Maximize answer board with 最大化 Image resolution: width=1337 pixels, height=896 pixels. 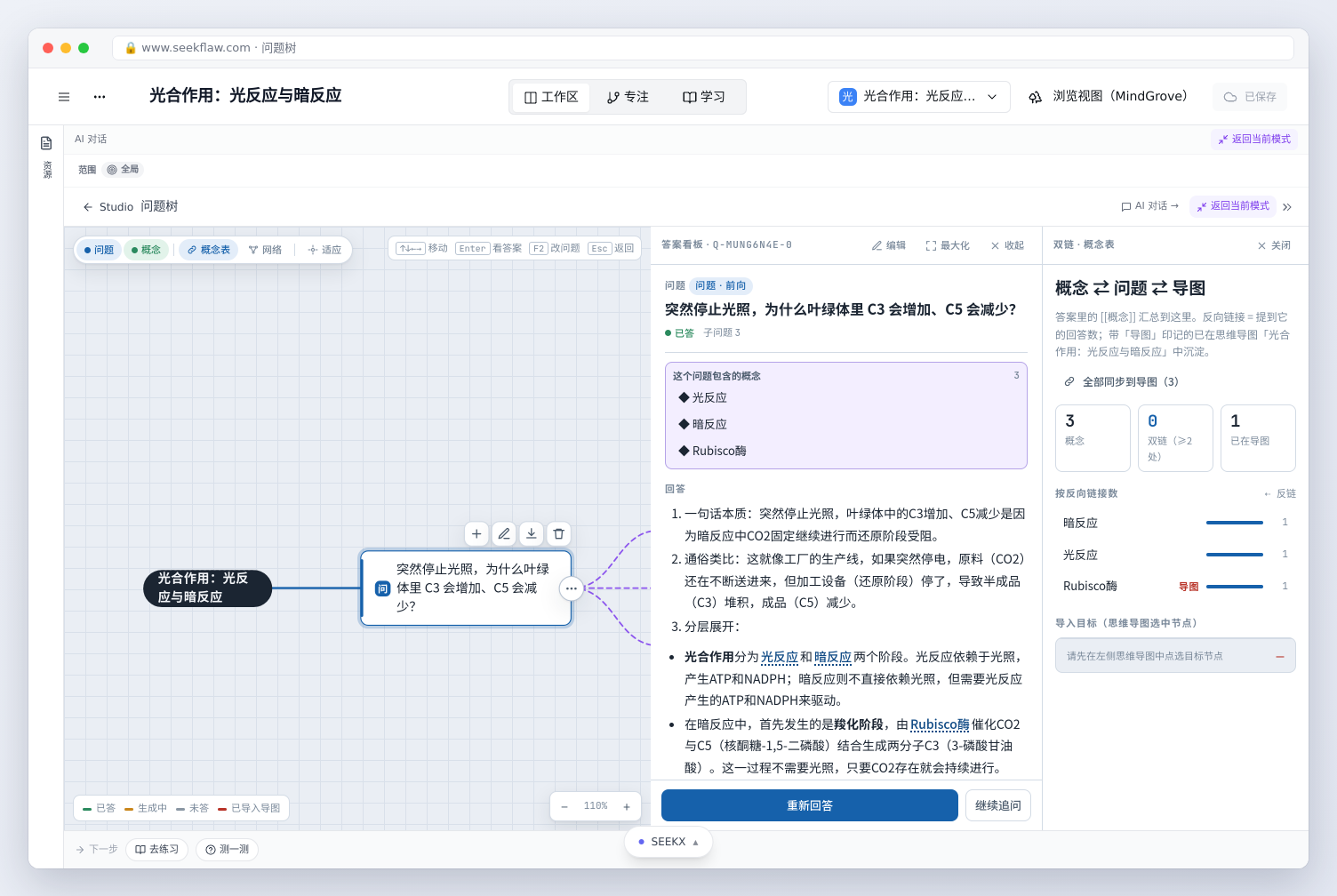(948, 245)
